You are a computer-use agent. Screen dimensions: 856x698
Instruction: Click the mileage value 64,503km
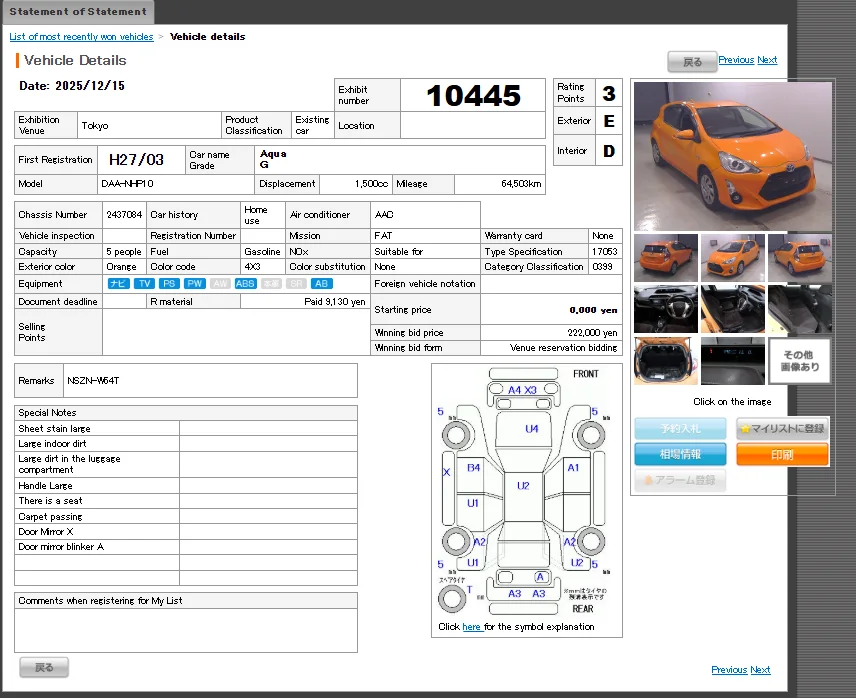pyautogui.click(x=521, y=184)
